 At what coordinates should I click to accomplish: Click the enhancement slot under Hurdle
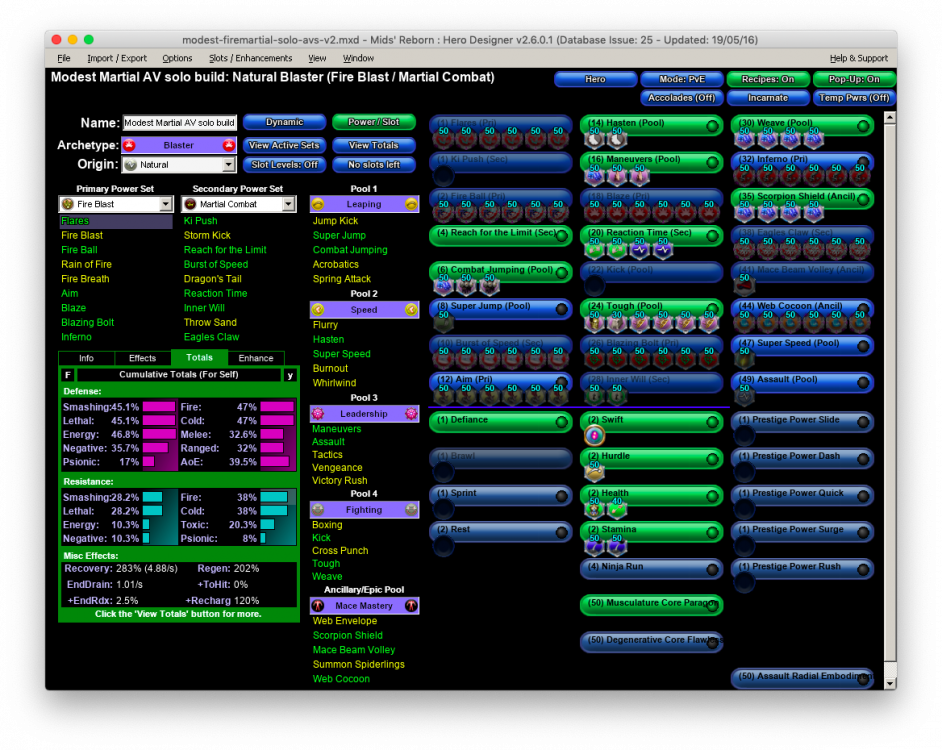coord(592,472)
